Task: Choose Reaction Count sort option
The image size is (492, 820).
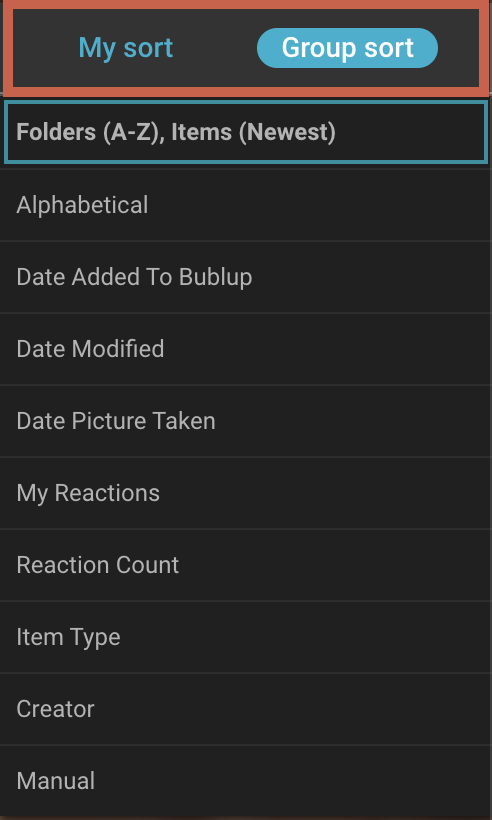Action: [246, 565]
